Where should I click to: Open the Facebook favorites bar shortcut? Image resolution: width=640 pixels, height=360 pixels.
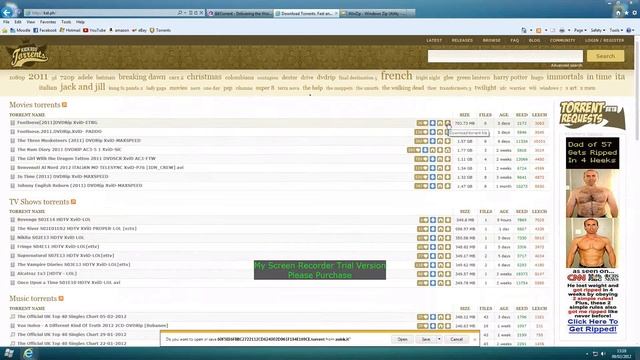(45, 30)
